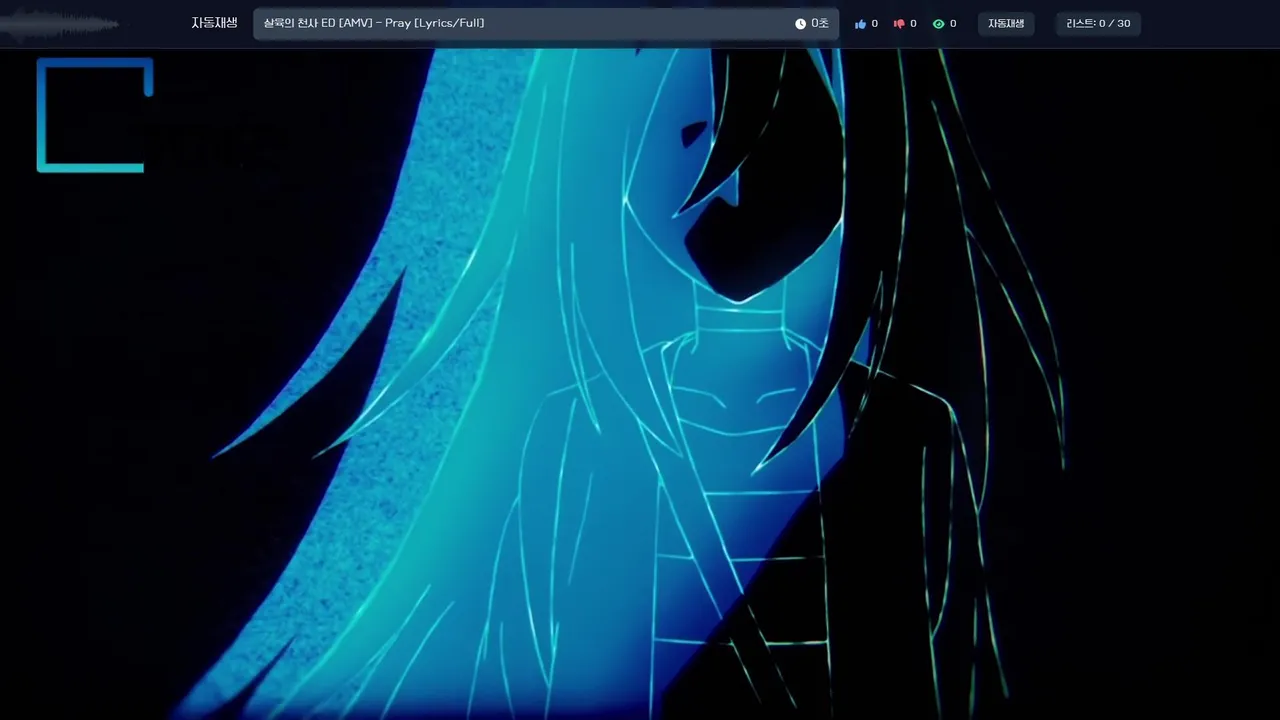Click the 자동재생 label left of title

[x=214, y=22]
